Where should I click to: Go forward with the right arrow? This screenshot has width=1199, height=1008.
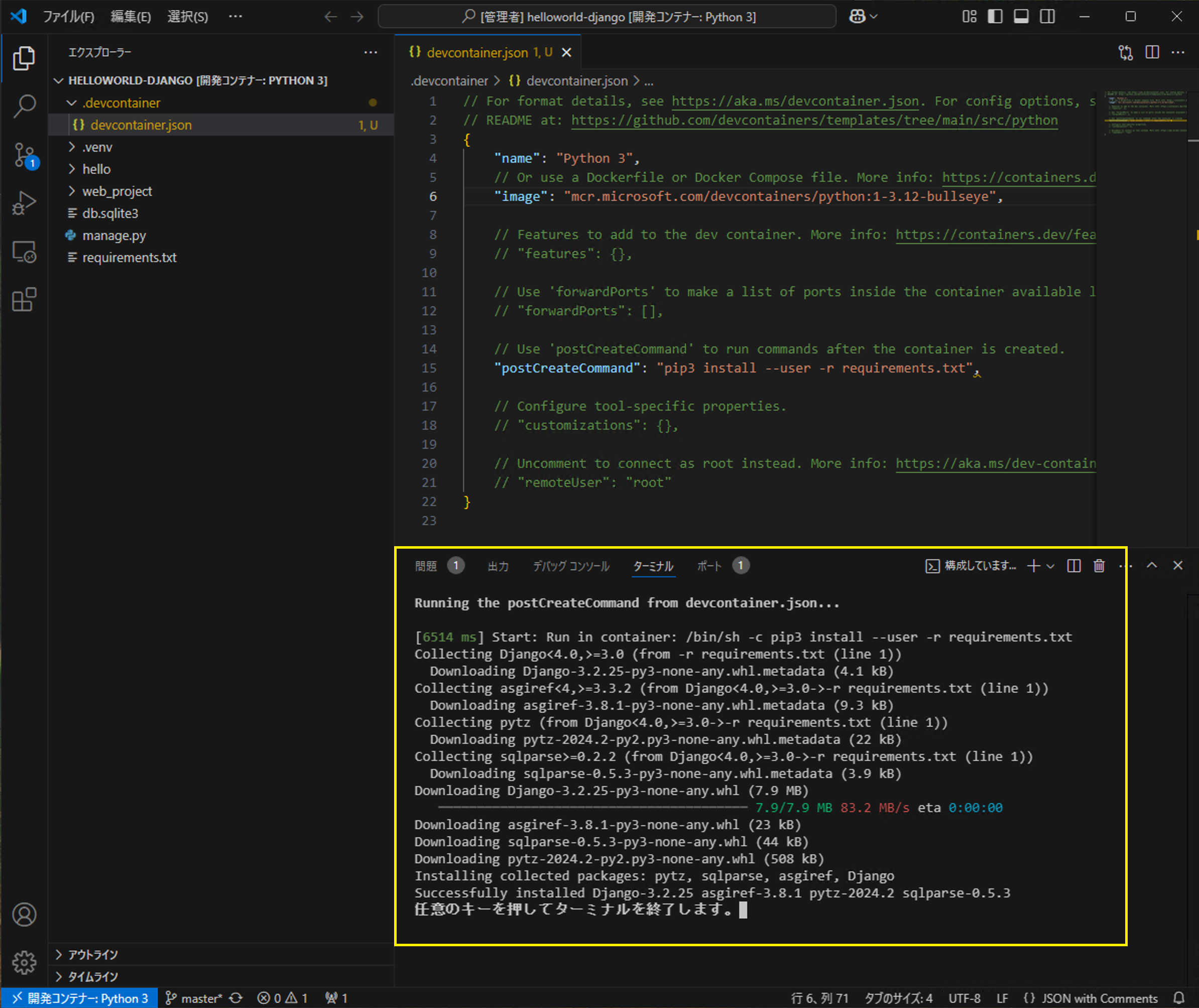357,17
